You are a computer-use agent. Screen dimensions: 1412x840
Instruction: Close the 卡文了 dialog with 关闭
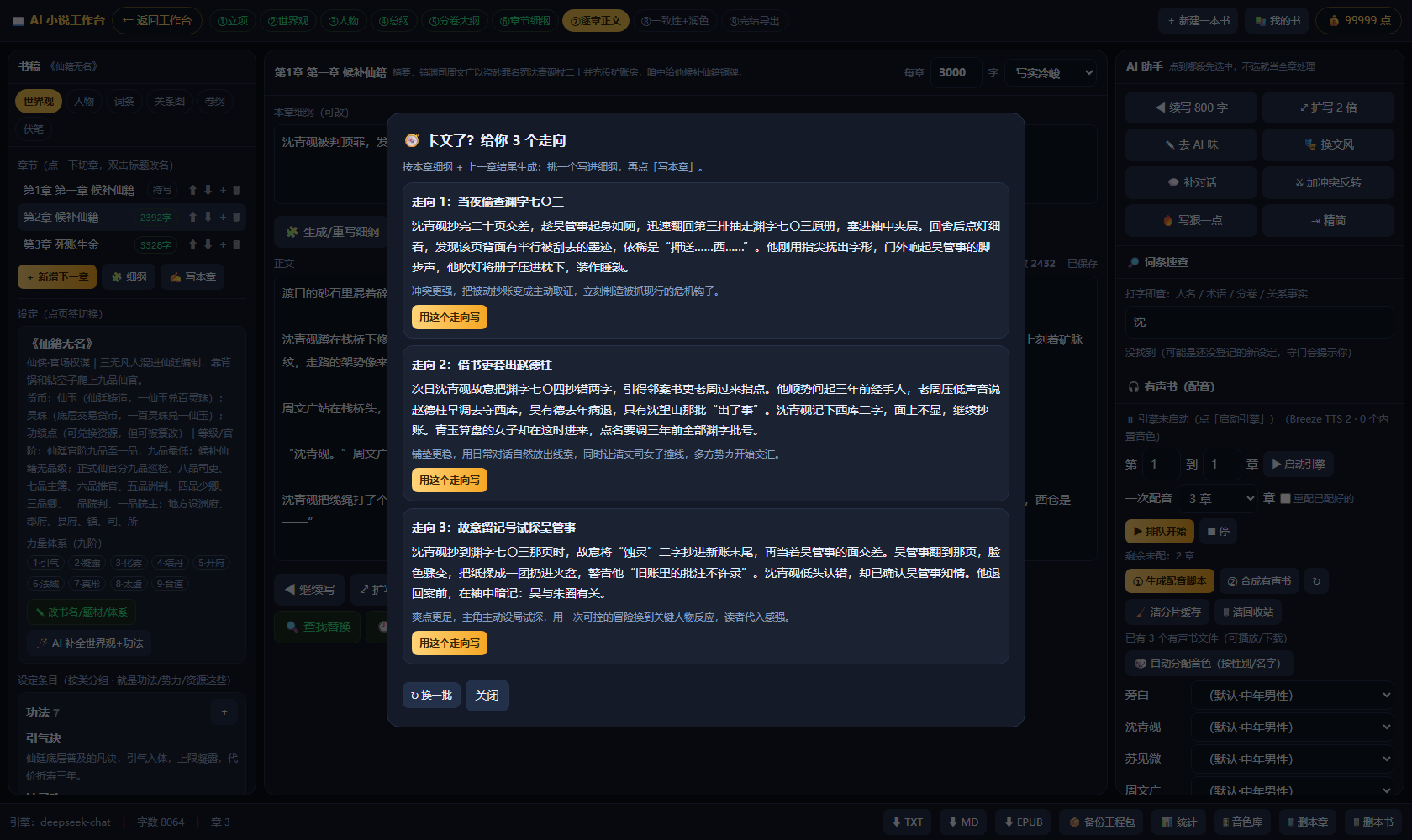[487, 696]
